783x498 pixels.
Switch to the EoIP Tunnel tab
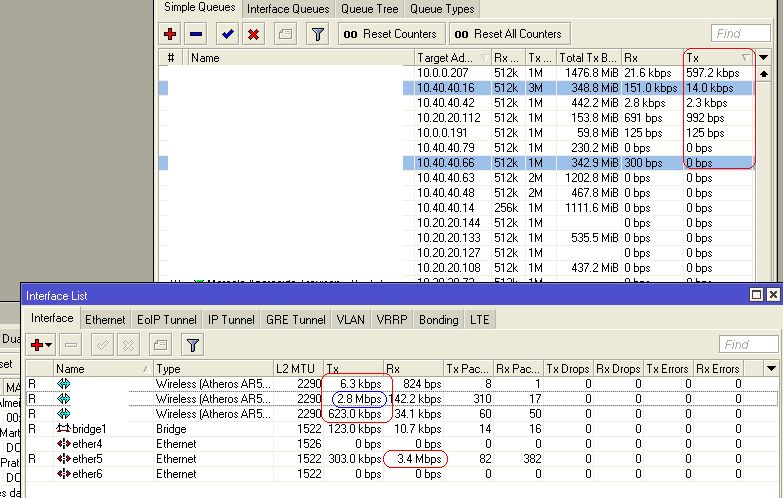point(166,320)
